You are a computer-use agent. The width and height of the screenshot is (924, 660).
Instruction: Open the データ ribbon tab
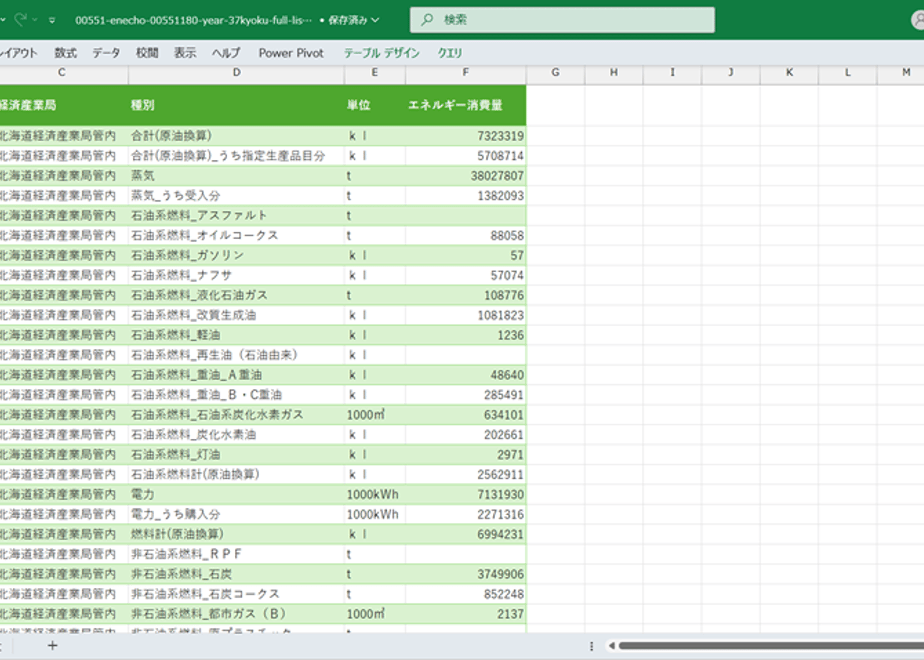(x=106, y=53)
